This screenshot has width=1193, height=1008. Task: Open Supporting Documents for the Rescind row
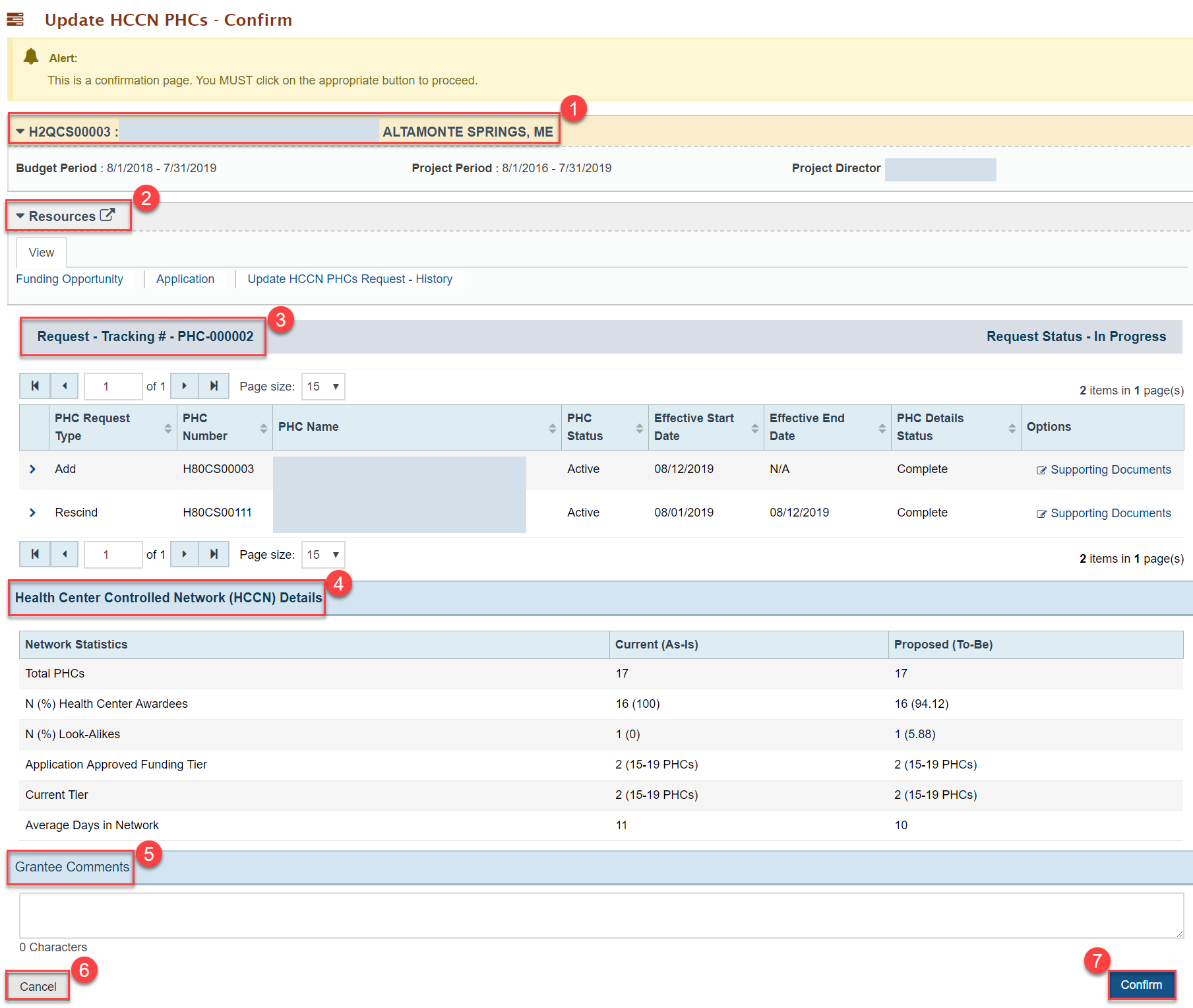(x=1104, y=513)
